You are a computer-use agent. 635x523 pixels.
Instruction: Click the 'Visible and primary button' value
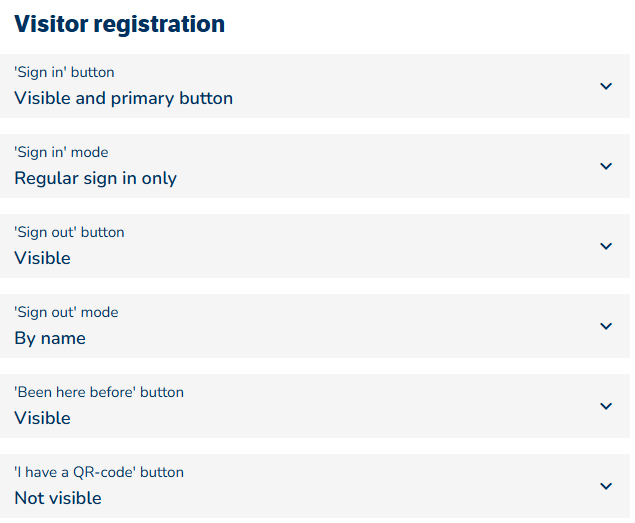pyautogui.click(x=123, y=98)
